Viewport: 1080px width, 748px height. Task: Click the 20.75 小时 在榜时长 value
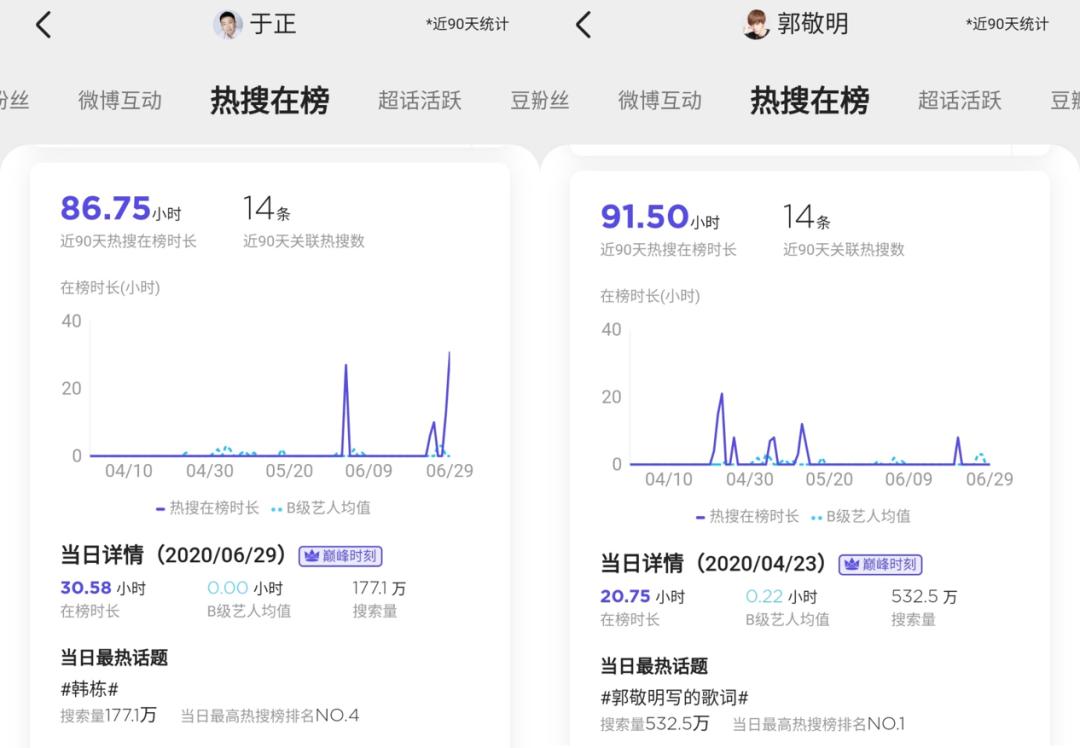(x=643, y=596)
